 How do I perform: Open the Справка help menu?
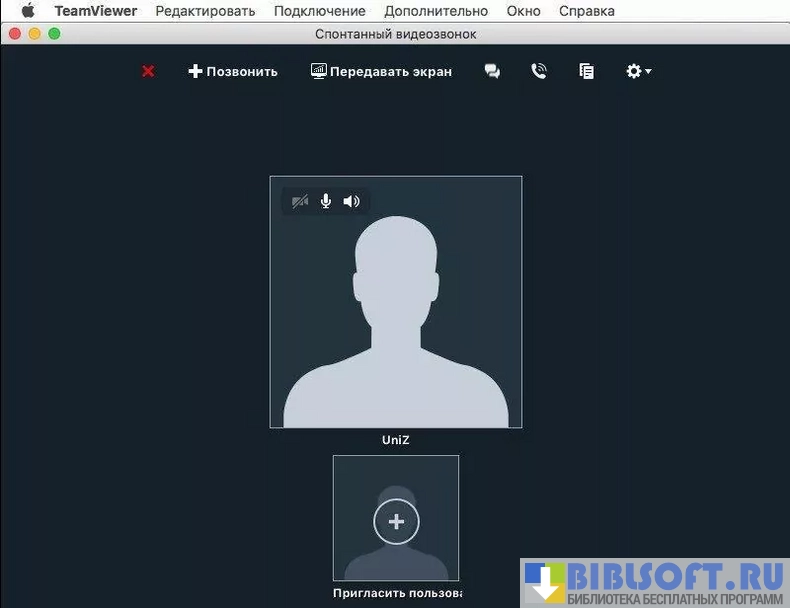point(586,11)
